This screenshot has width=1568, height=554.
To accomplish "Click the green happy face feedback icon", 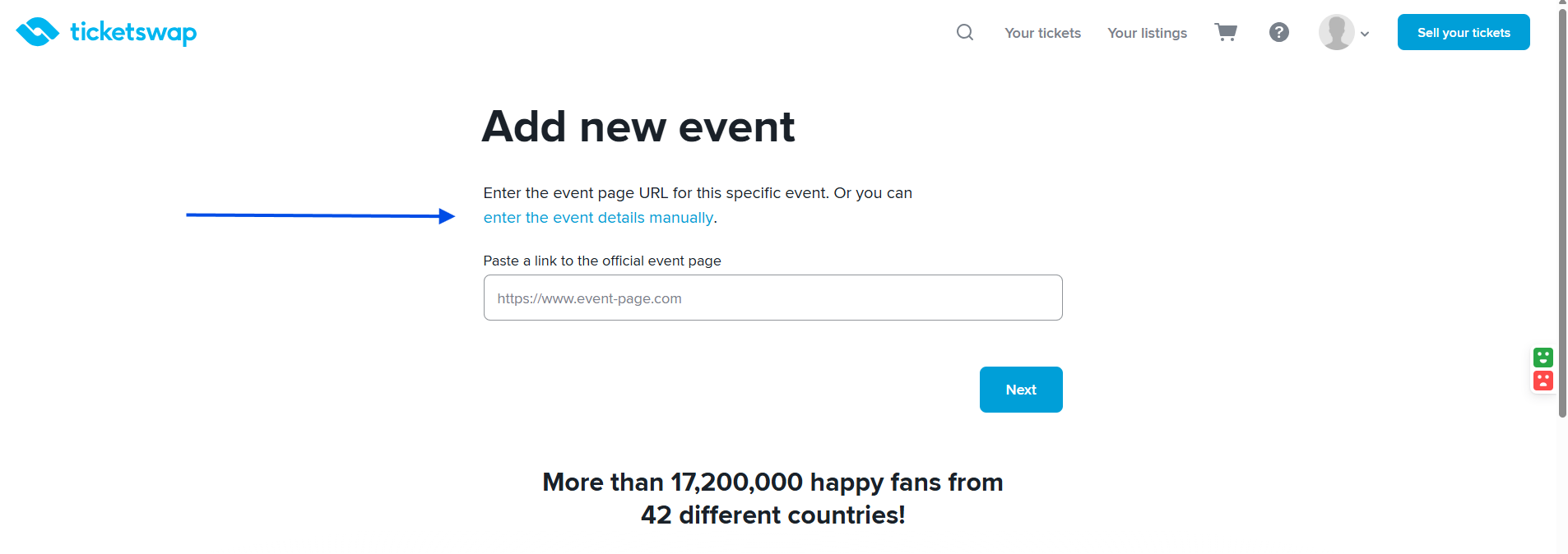I will [1542, 358].
